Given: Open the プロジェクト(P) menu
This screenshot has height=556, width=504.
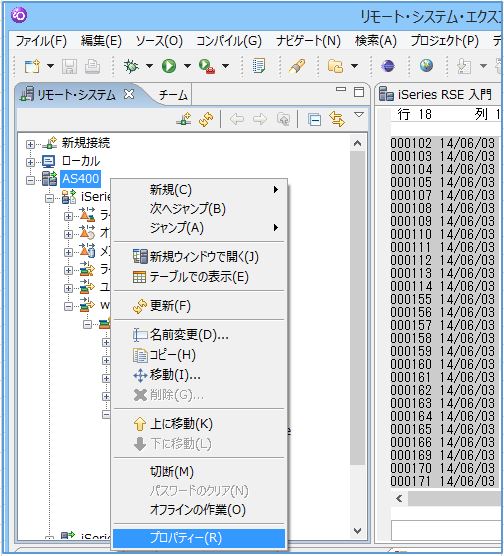Looking at the screenshot, I should click(445, 41).
